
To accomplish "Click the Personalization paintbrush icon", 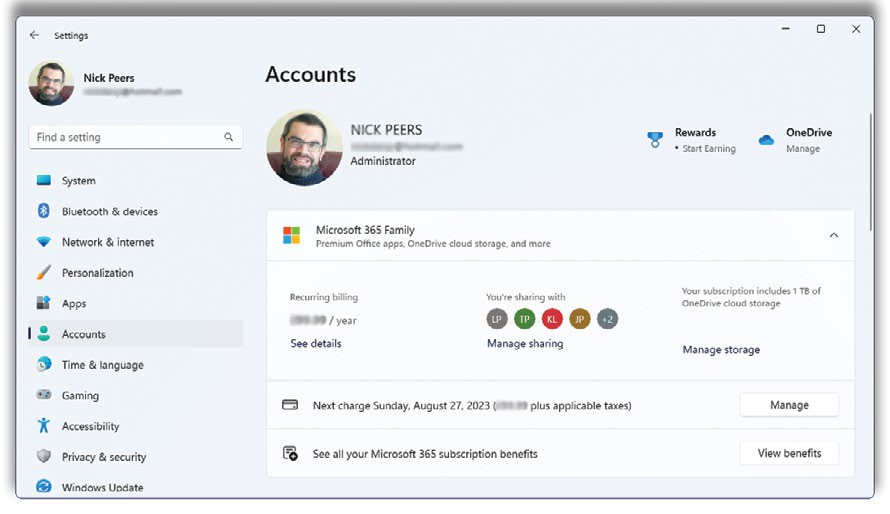I will pyautogui.click(x=44, y=272).
